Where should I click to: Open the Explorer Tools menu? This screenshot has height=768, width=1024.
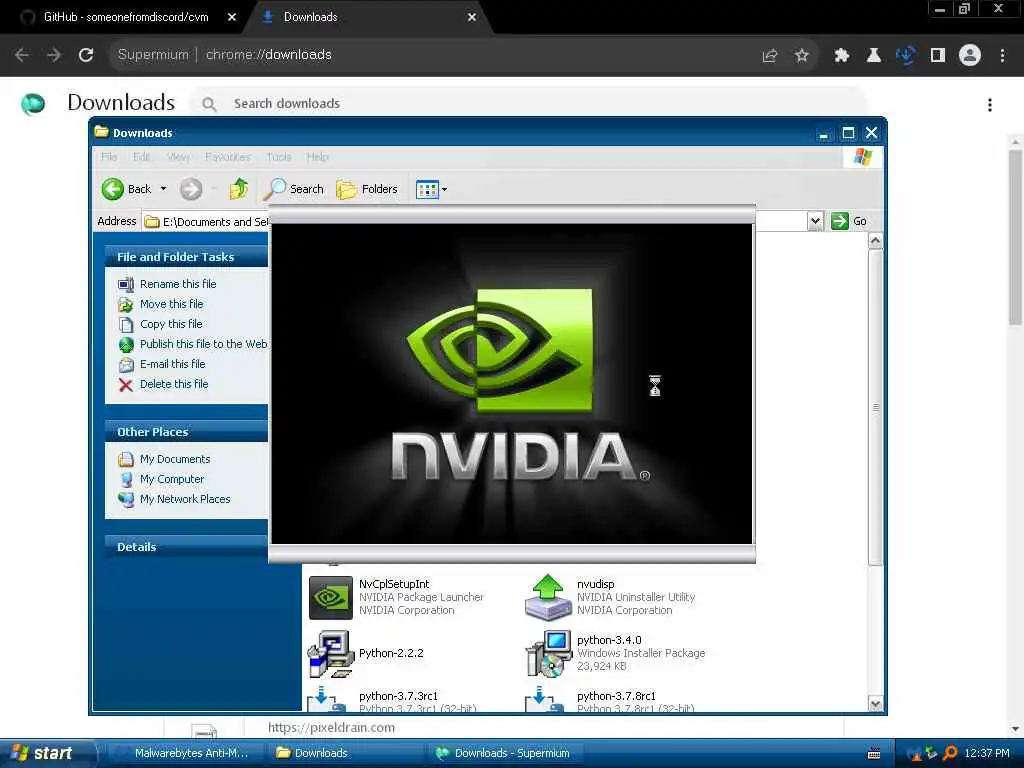point(279,157)
